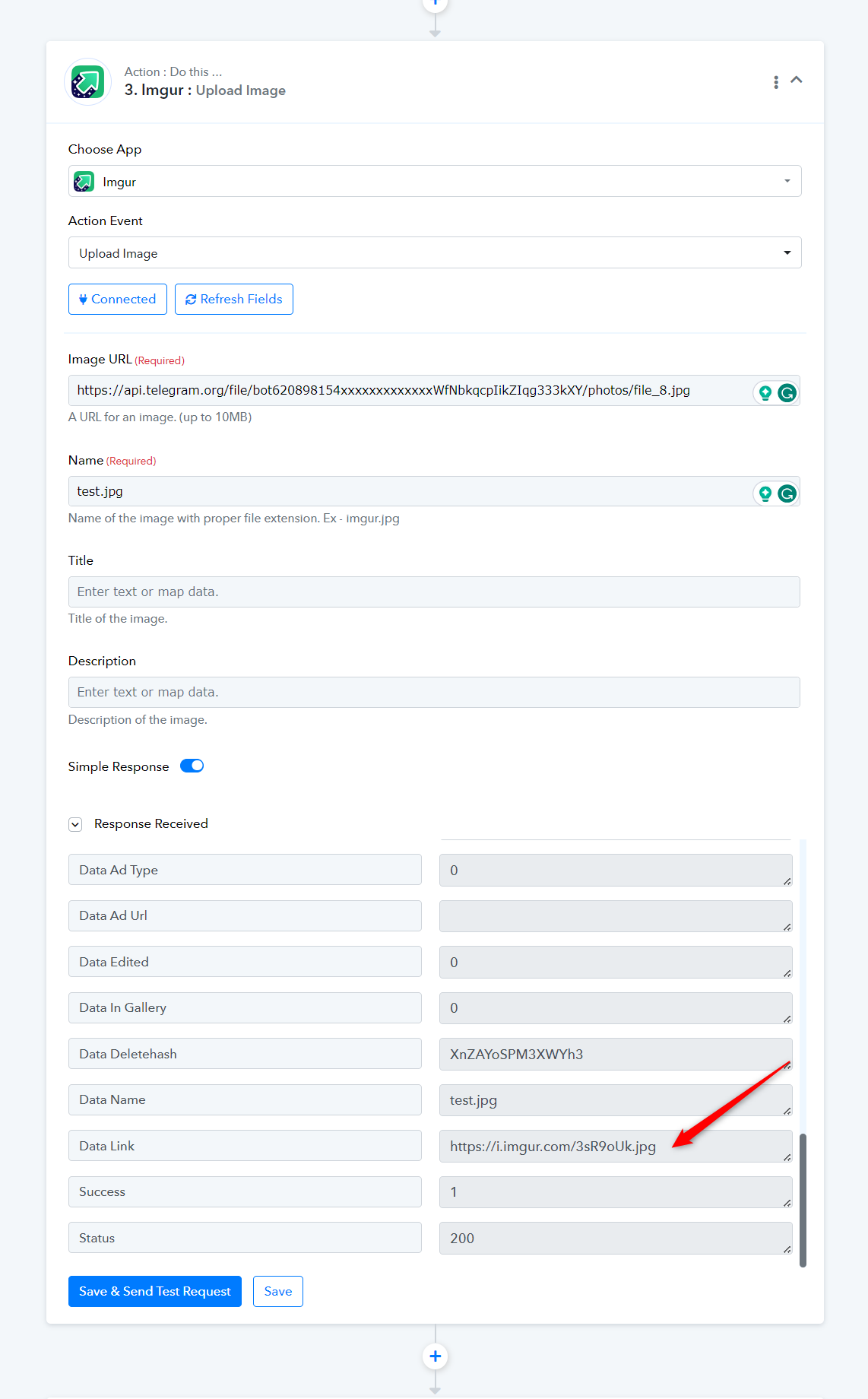Open the three-dot step options menu
The width and height of the screenshot is (868, 1399).
pyautogui.click(x=775, y=82)
